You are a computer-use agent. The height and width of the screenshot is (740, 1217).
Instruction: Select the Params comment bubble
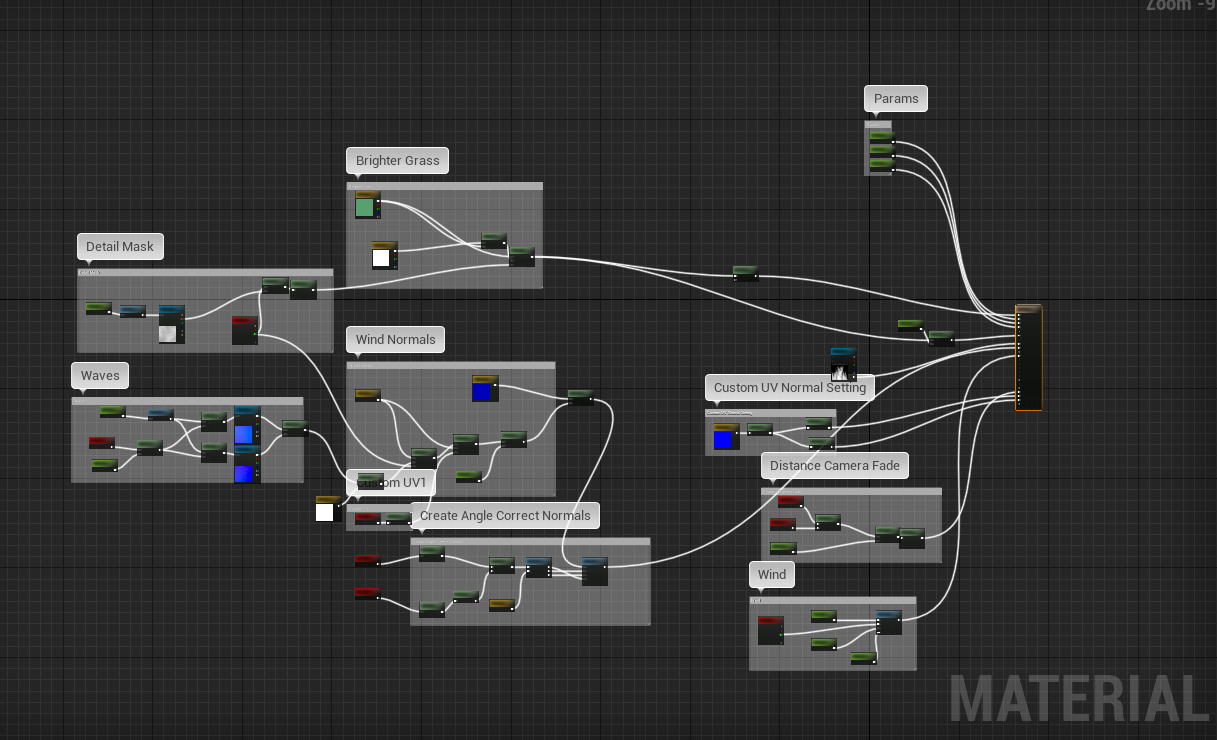coord(896,98)
